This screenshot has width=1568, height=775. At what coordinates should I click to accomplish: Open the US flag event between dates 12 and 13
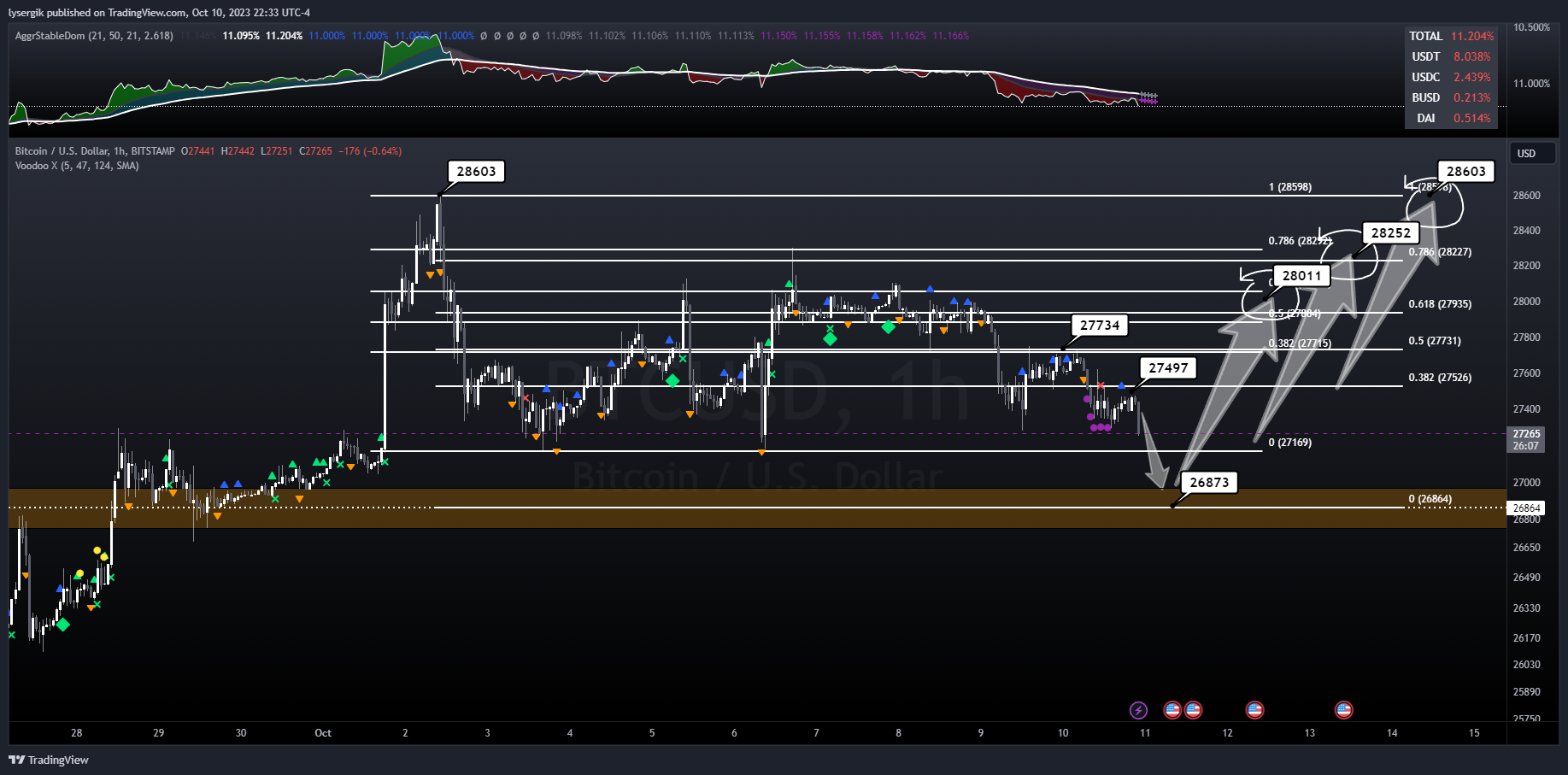coord(1254,710)
